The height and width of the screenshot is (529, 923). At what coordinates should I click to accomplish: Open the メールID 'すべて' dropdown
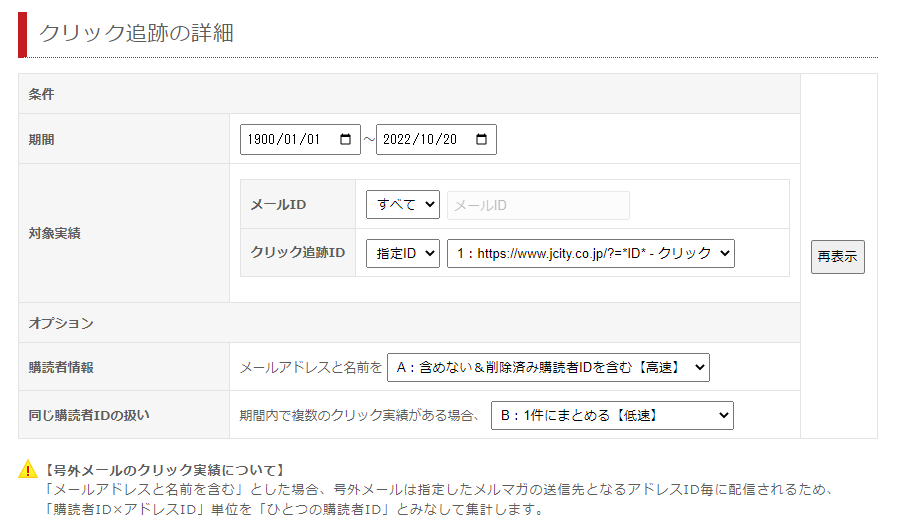click(403, 205)
